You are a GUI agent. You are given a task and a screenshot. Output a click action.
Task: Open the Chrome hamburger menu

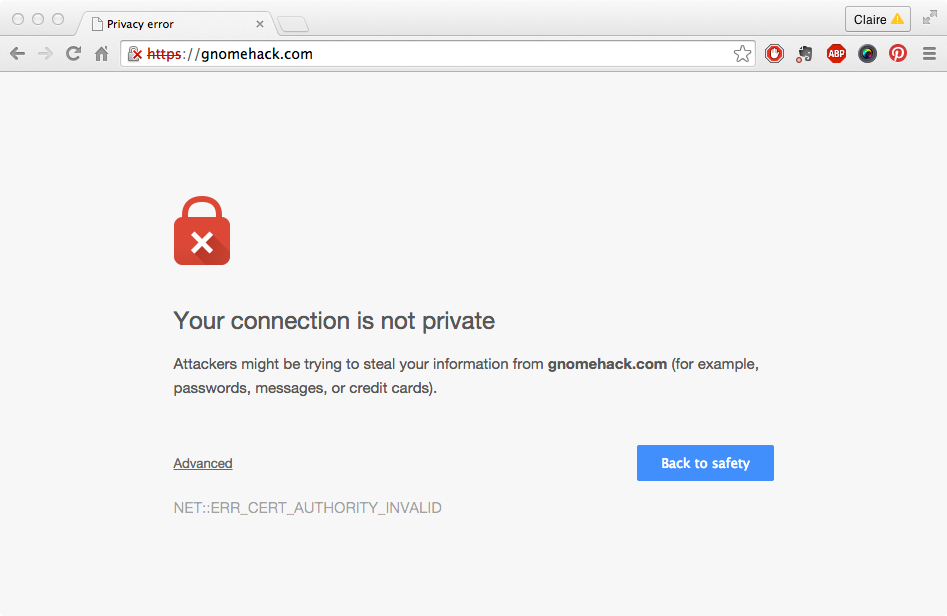click(x=929, y=54)
